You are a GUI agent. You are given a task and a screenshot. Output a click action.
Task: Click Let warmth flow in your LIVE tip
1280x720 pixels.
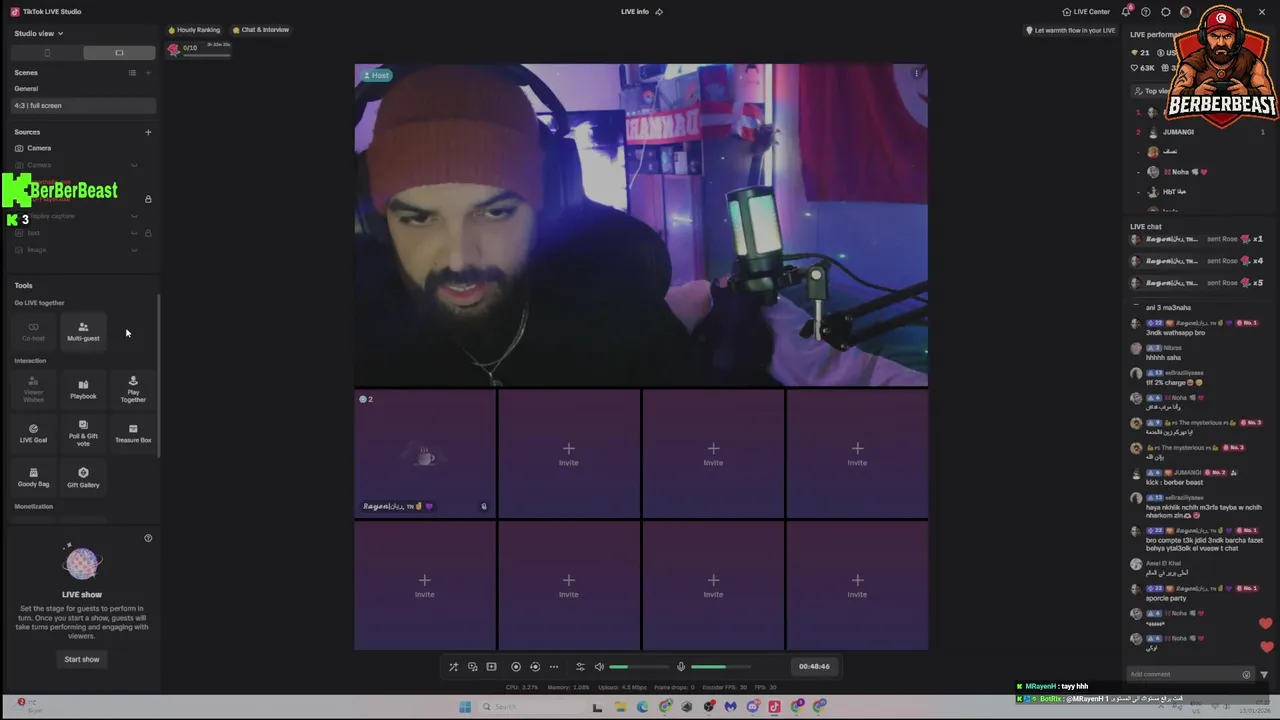click(1070, 30)
